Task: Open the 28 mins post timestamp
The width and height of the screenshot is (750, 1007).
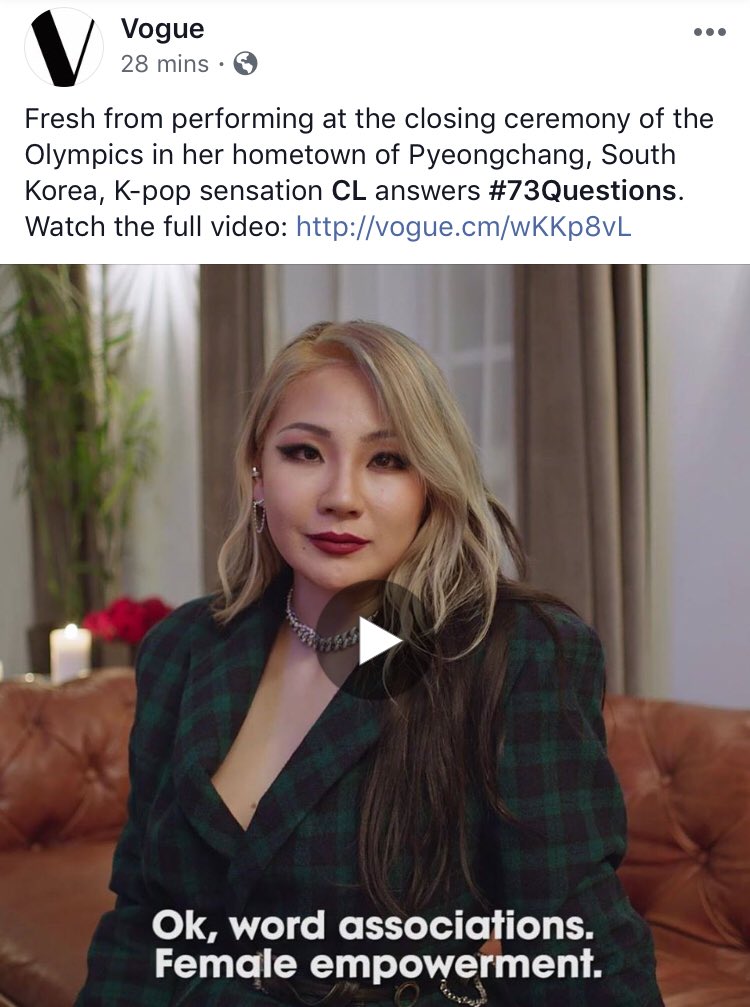Action: click(x=164, y=64)
